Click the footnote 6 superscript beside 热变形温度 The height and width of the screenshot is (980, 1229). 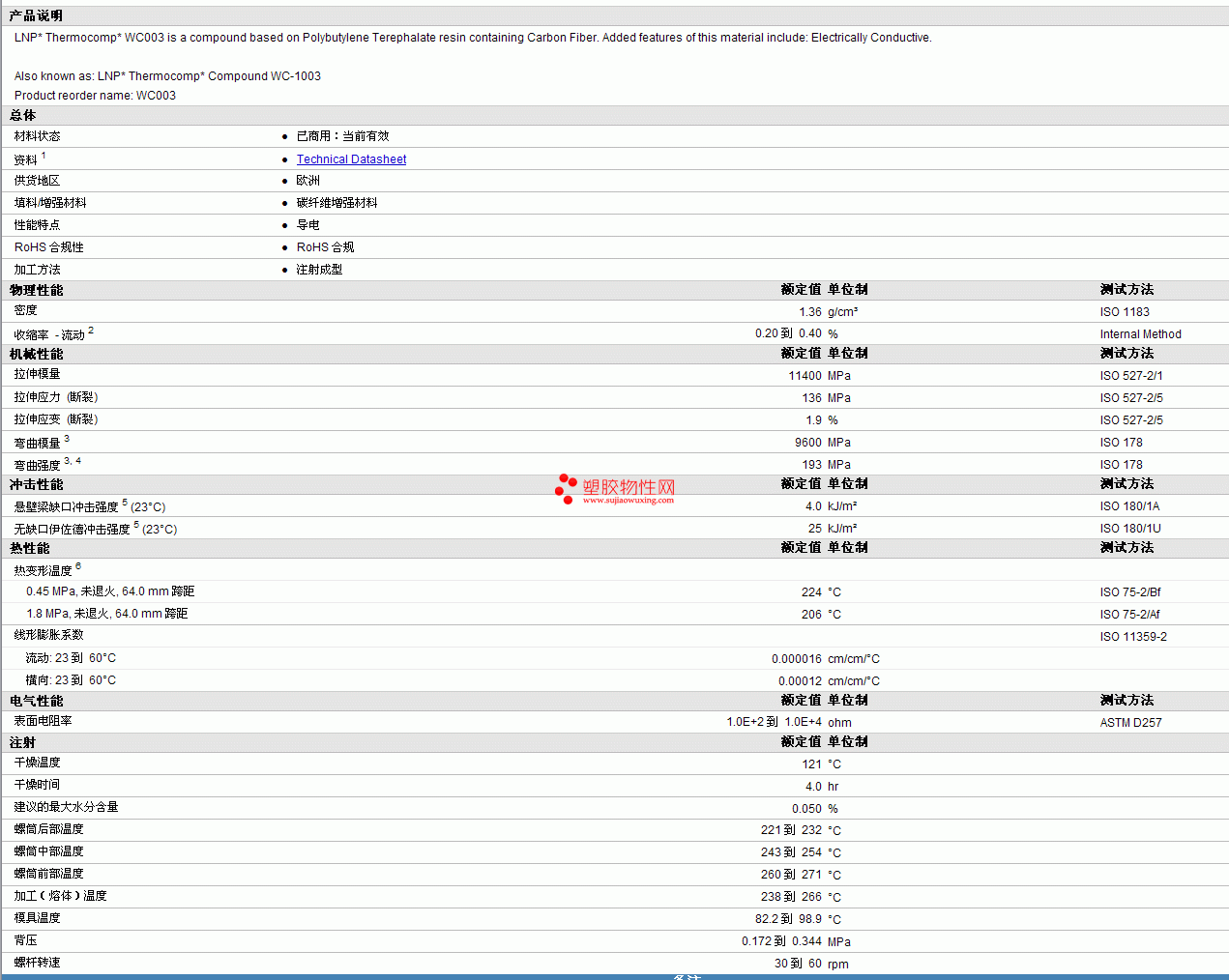coord(78,566)
